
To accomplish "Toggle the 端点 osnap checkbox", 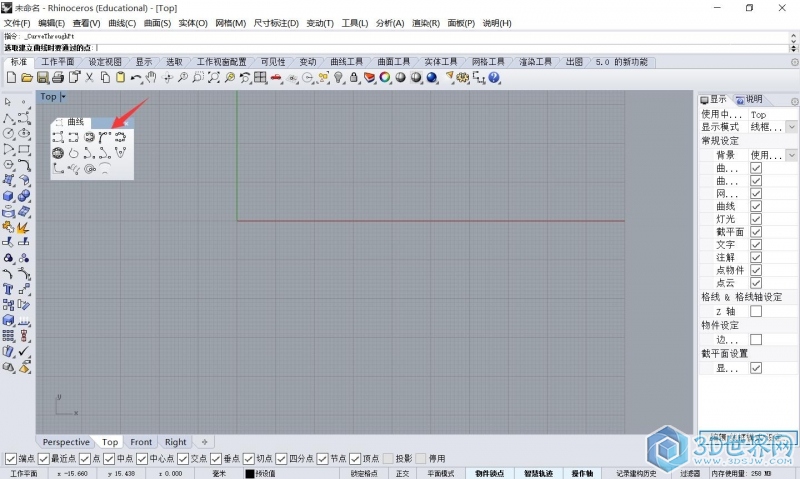I will point(10,459).
